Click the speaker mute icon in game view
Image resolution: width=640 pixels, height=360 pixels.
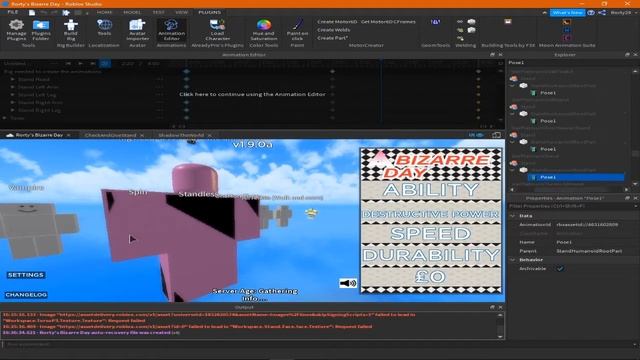click(348, 283)
